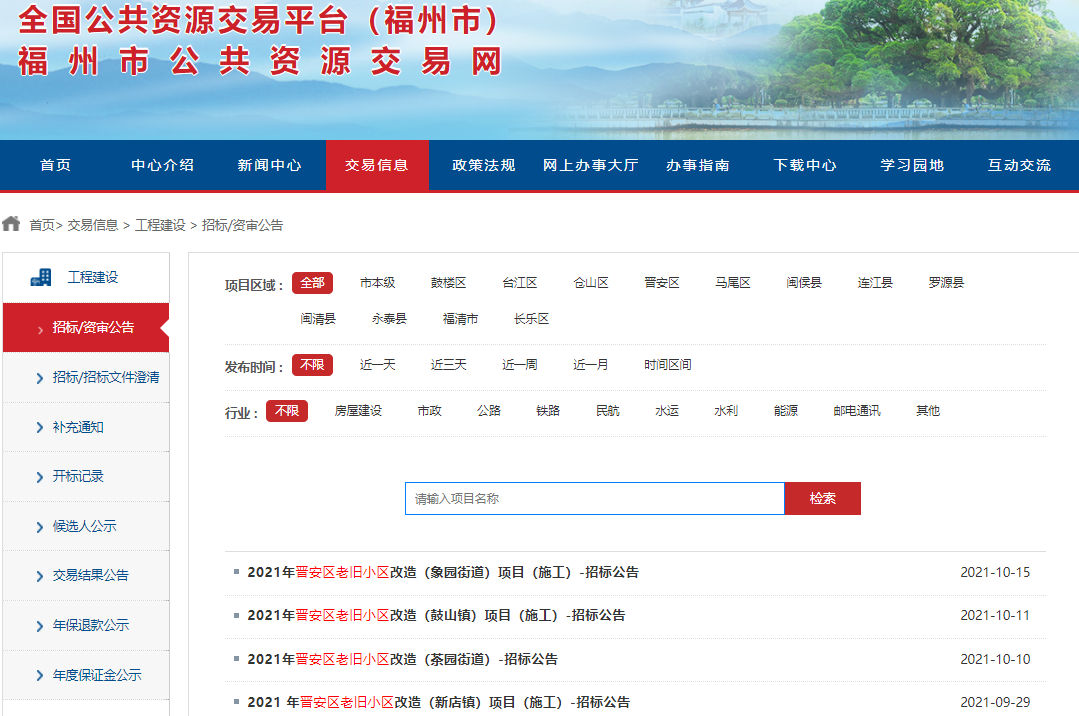
Task: Open 开标记录 sidebar item
Action: pyautogui.click(x=86, y=476)
